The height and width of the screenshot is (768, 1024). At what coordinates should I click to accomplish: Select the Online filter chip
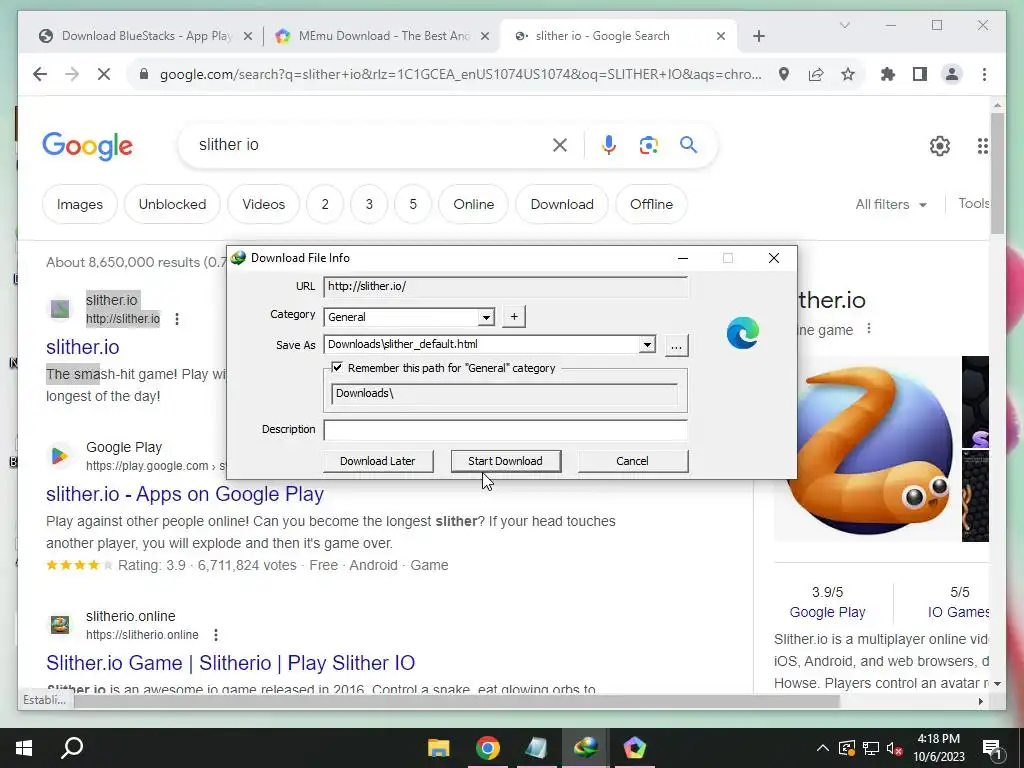473,204
